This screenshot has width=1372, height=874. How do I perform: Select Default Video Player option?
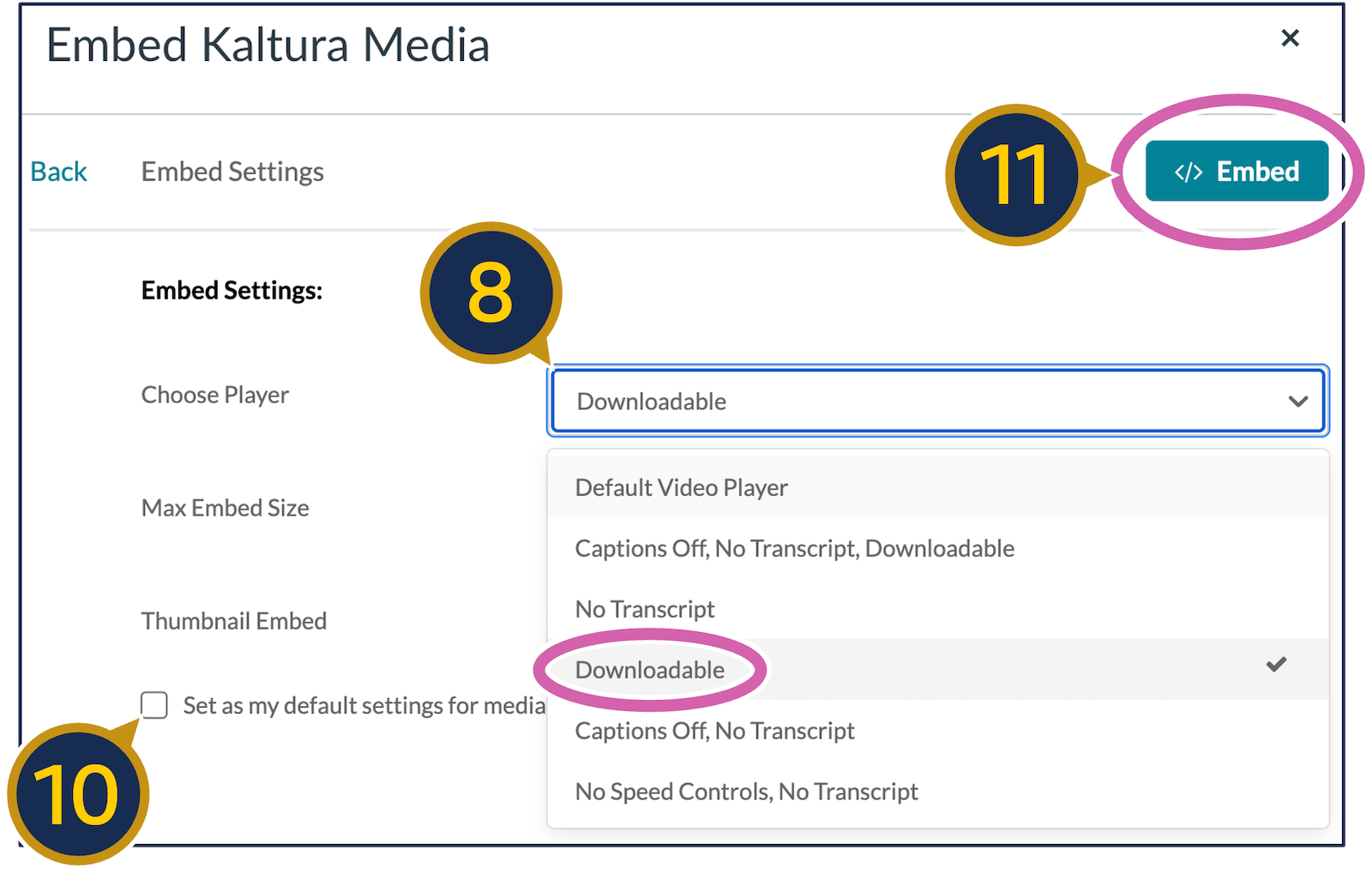click(938, 487)
